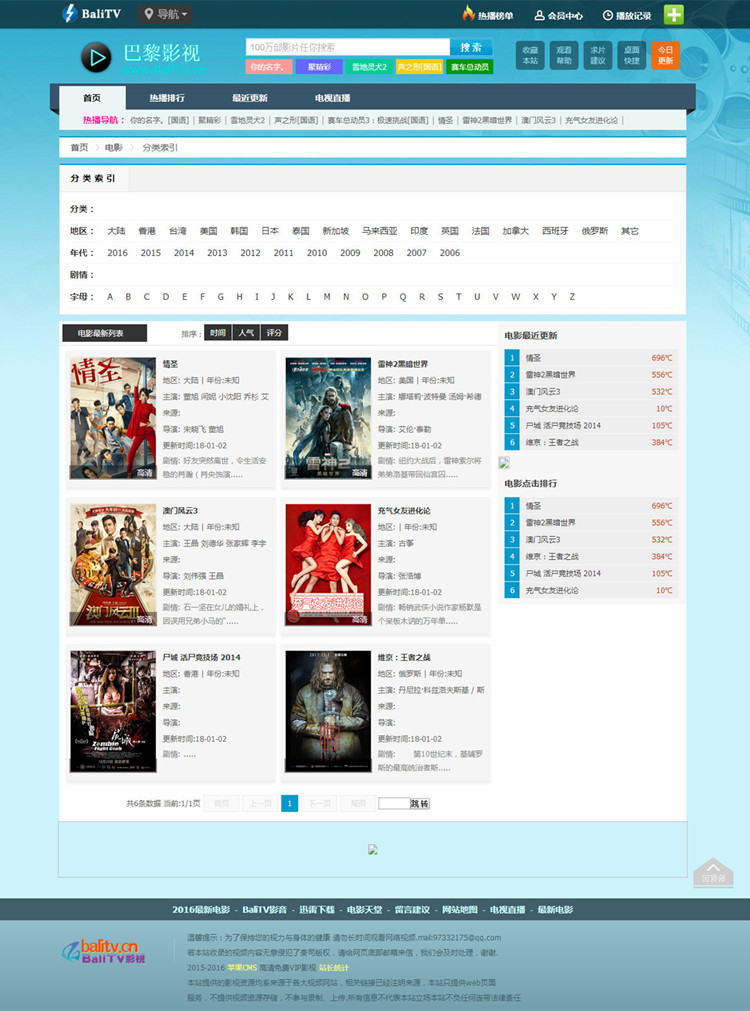Image resolution: width=750 pixels, height=1011 pixels.
Task: Click the green plus icon in top bar
Action: tap(674, 15)
